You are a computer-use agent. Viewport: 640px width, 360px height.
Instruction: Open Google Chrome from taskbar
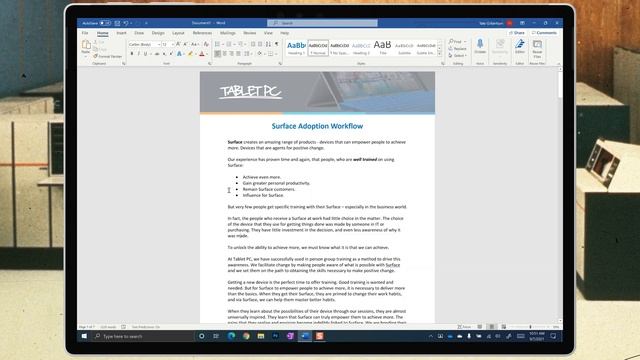tap(246, 336)
